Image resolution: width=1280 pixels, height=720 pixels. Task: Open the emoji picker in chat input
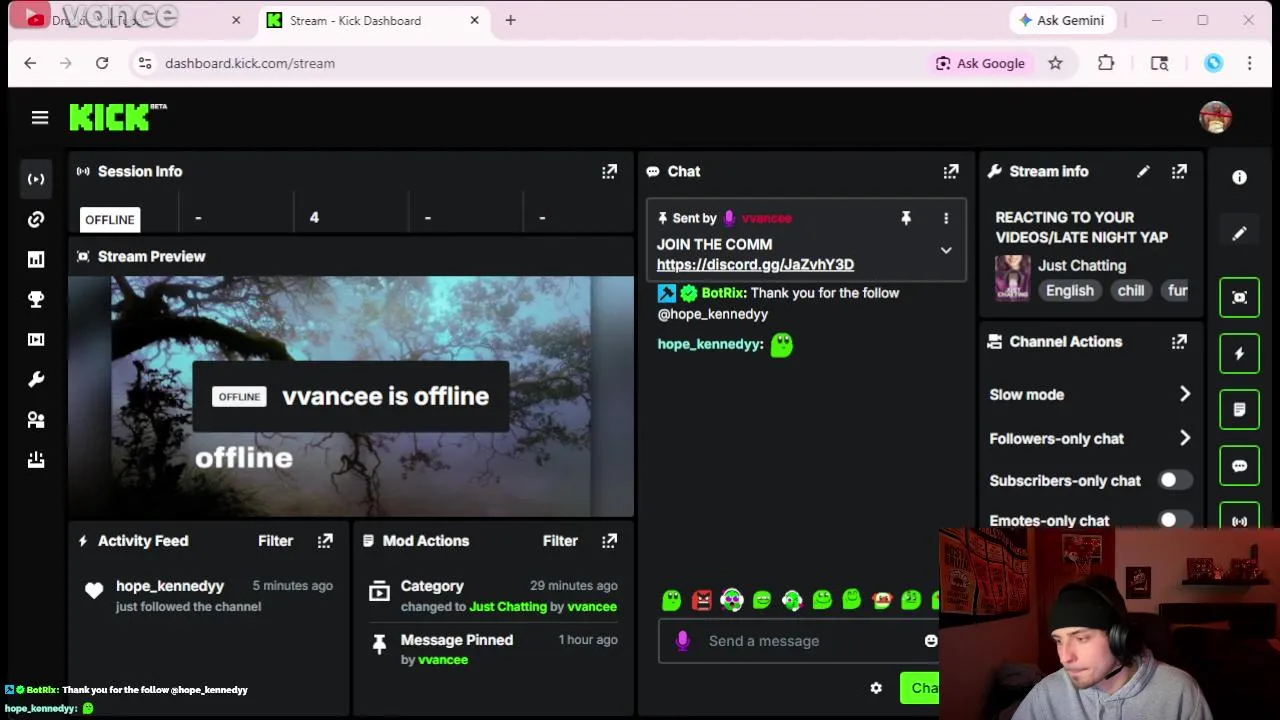pos(930,641)
